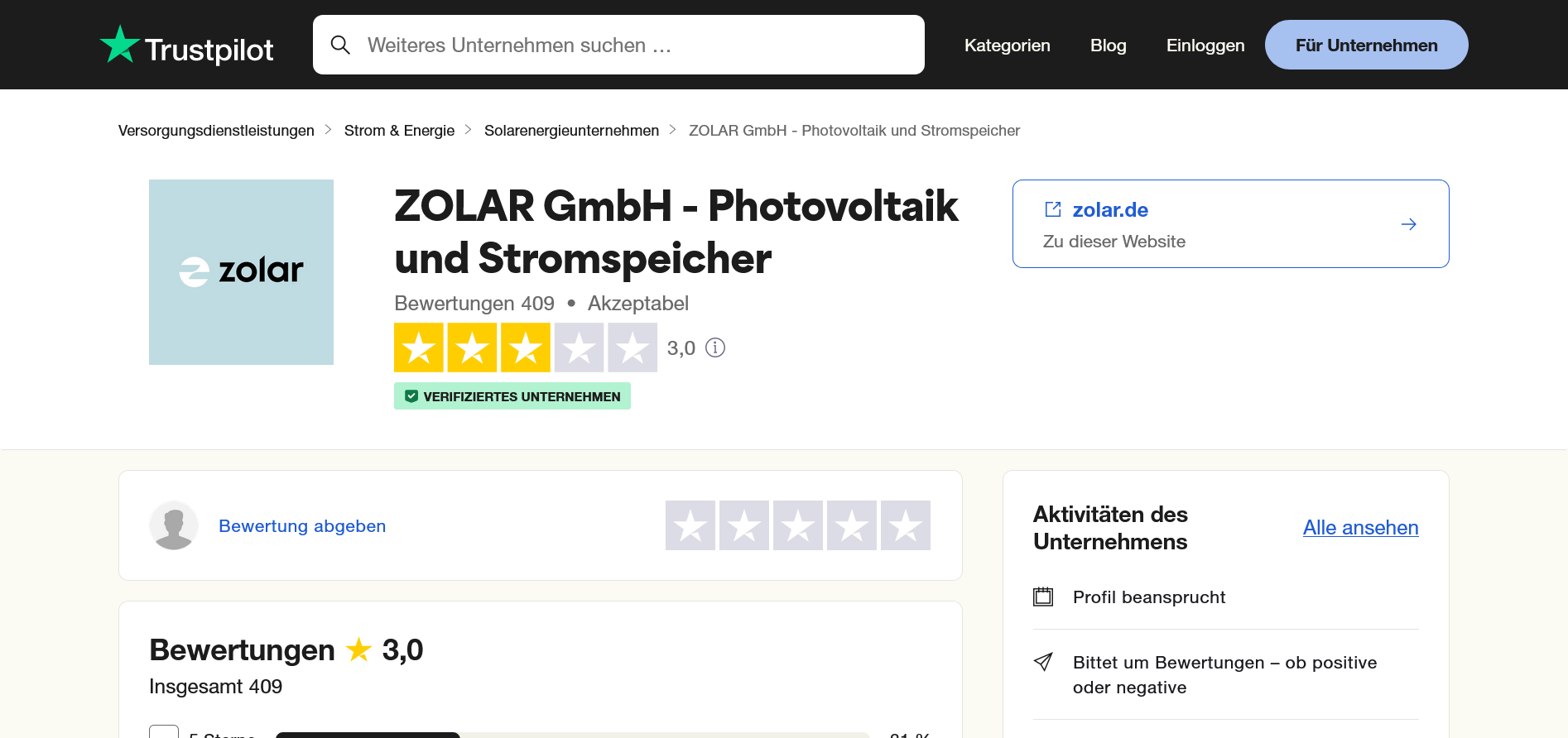The width and height of the screenshot is (1568, 738).
Task: Rate five stars in review widget
Action: (906, 525)
